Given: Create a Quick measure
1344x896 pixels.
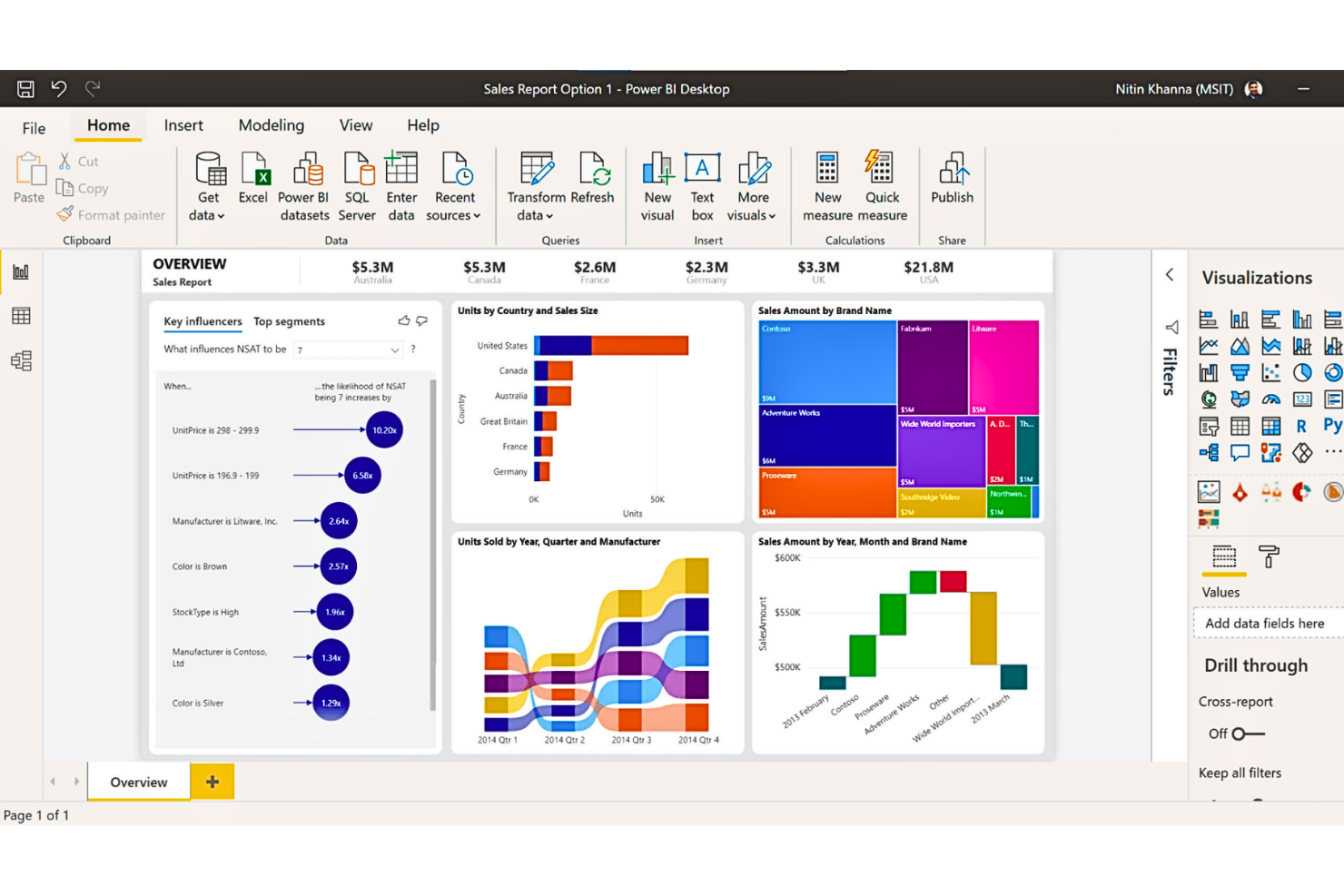Looking at the screenshot, I should 882,187.
